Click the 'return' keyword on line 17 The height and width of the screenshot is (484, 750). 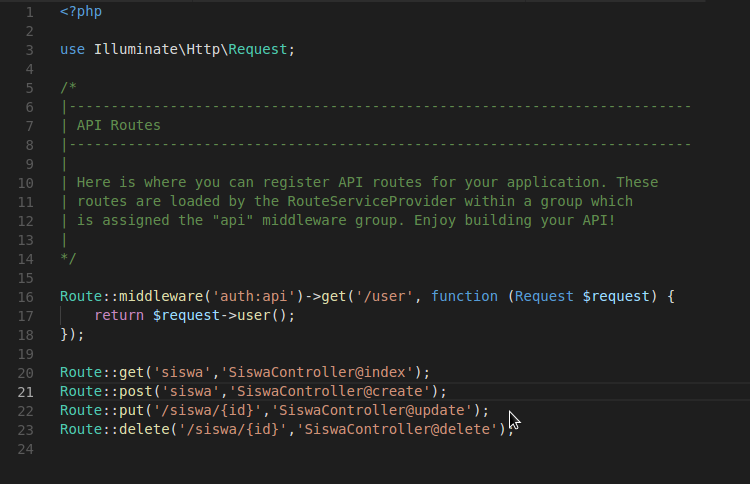click(x=119, y=315)
